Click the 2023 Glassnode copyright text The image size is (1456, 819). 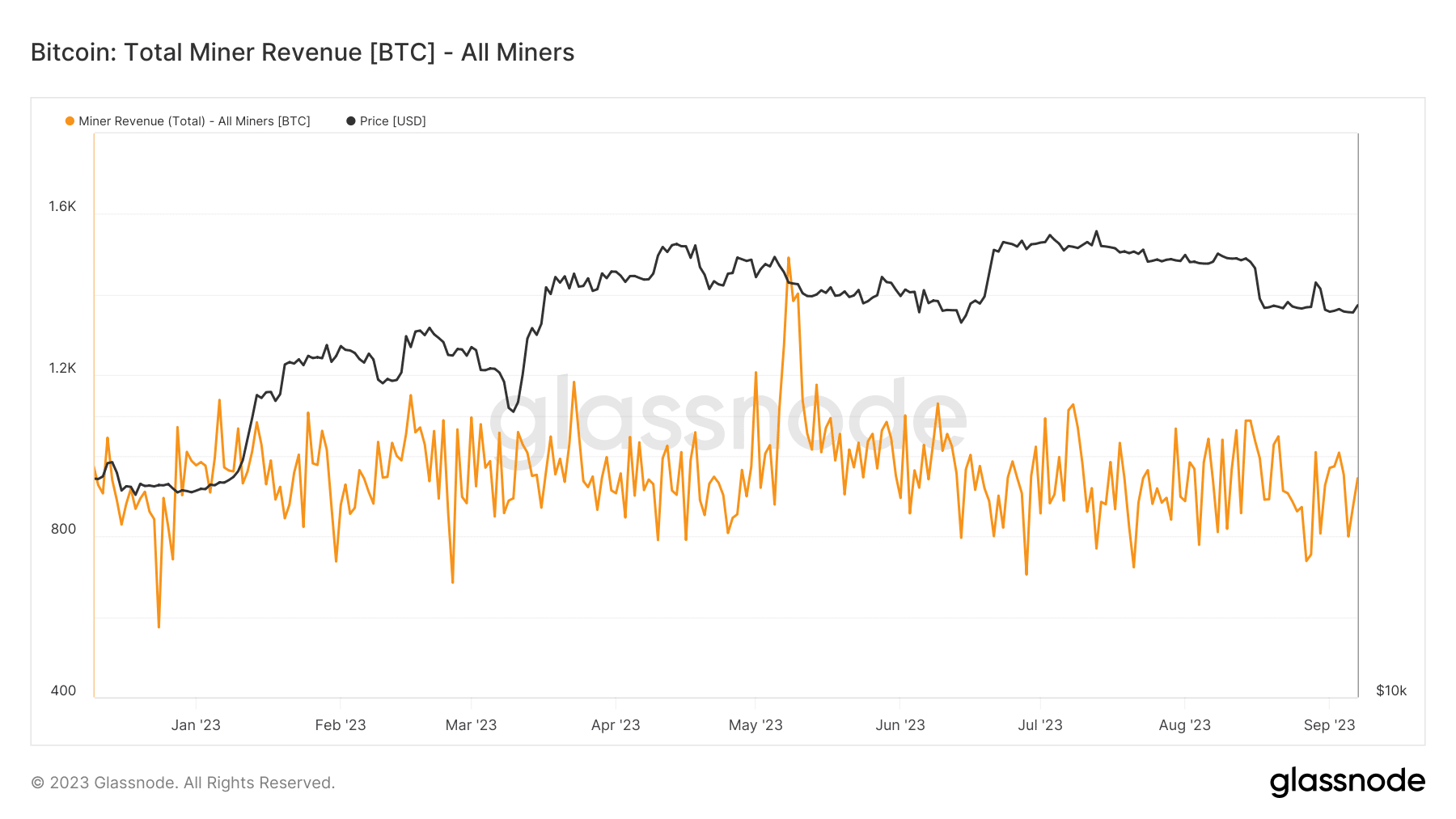coord(183,783)
